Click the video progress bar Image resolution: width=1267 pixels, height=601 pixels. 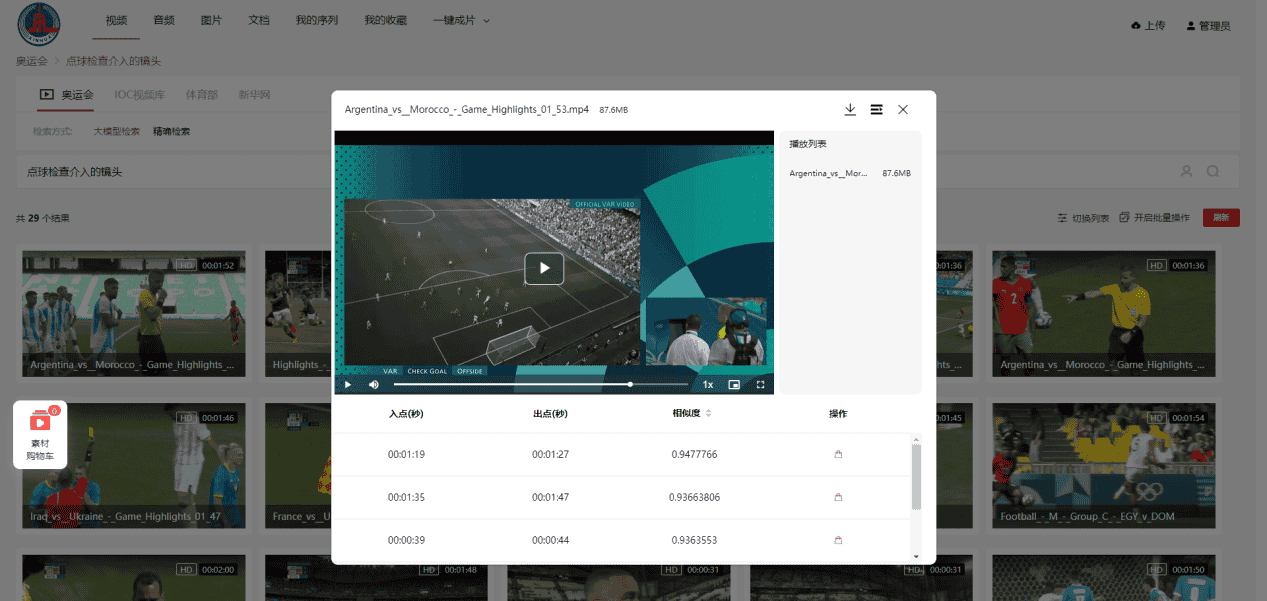pyautogui.click(x=512, y=384)
